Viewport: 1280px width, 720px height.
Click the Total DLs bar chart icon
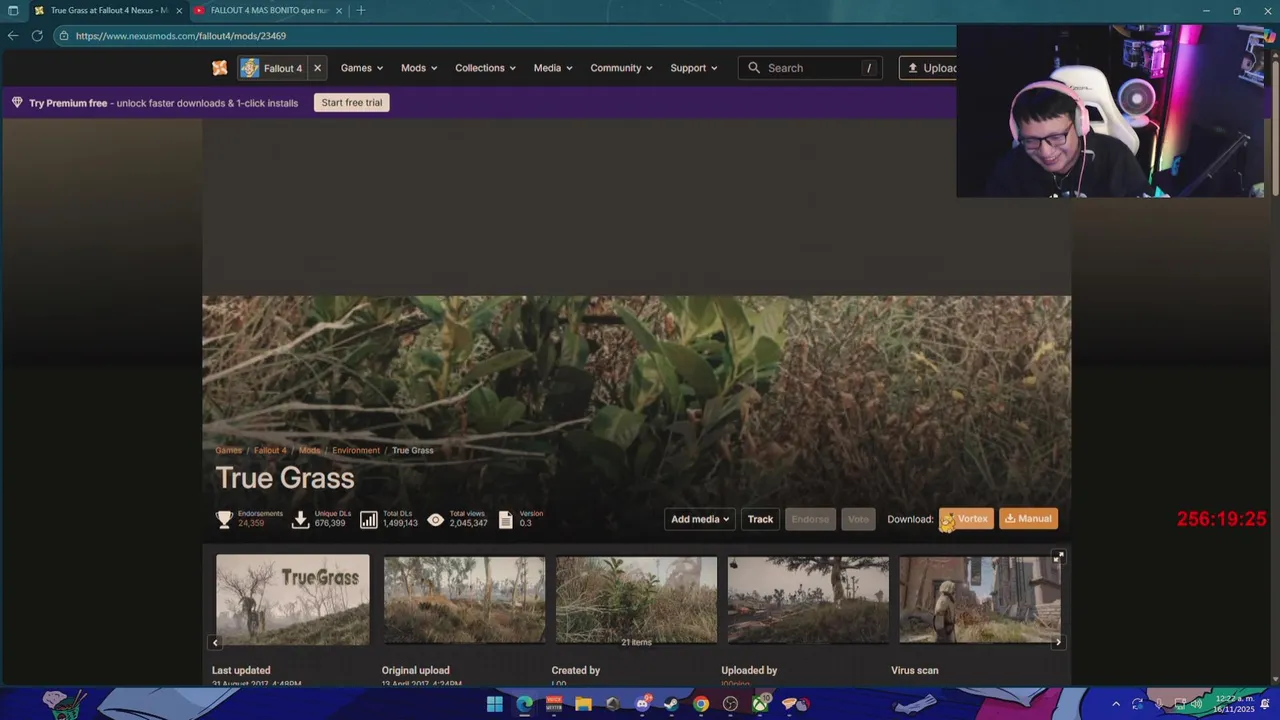(369, 519)
